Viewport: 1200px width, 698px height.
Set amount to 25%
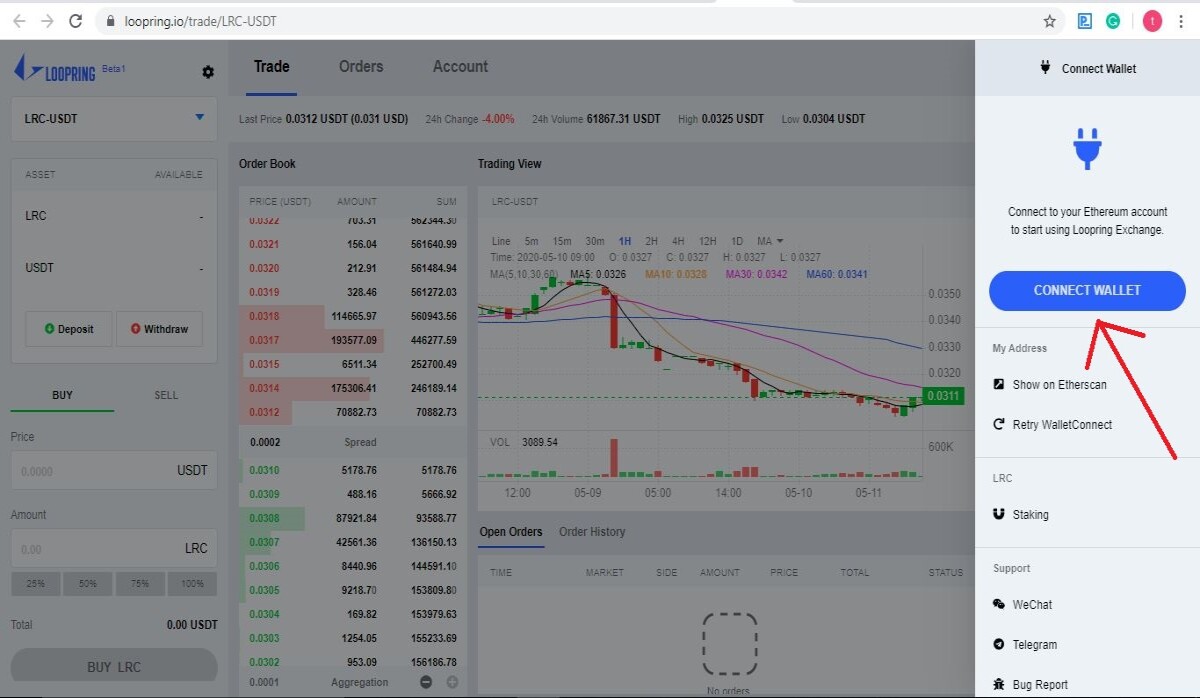(x=36, y=583)
